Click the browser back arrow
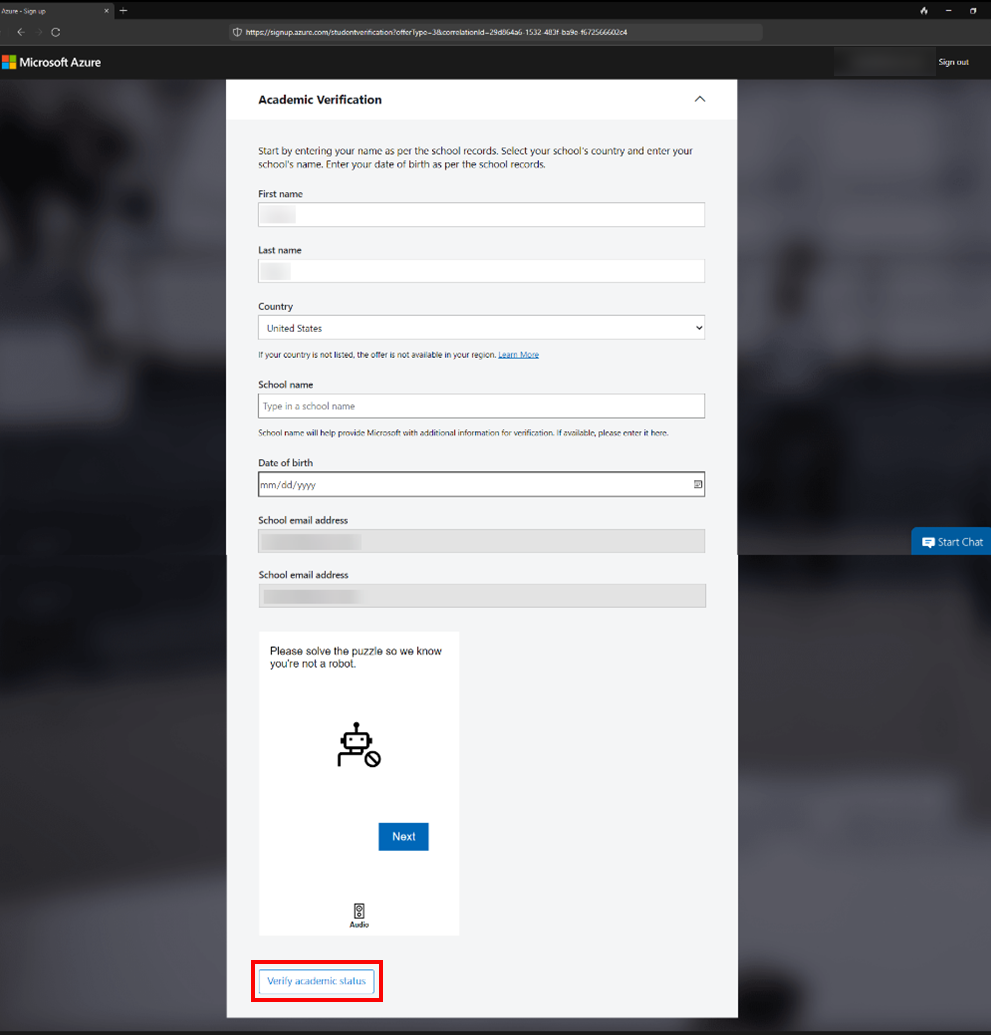Screen dimensions: 991x1035 coord(20,32)
